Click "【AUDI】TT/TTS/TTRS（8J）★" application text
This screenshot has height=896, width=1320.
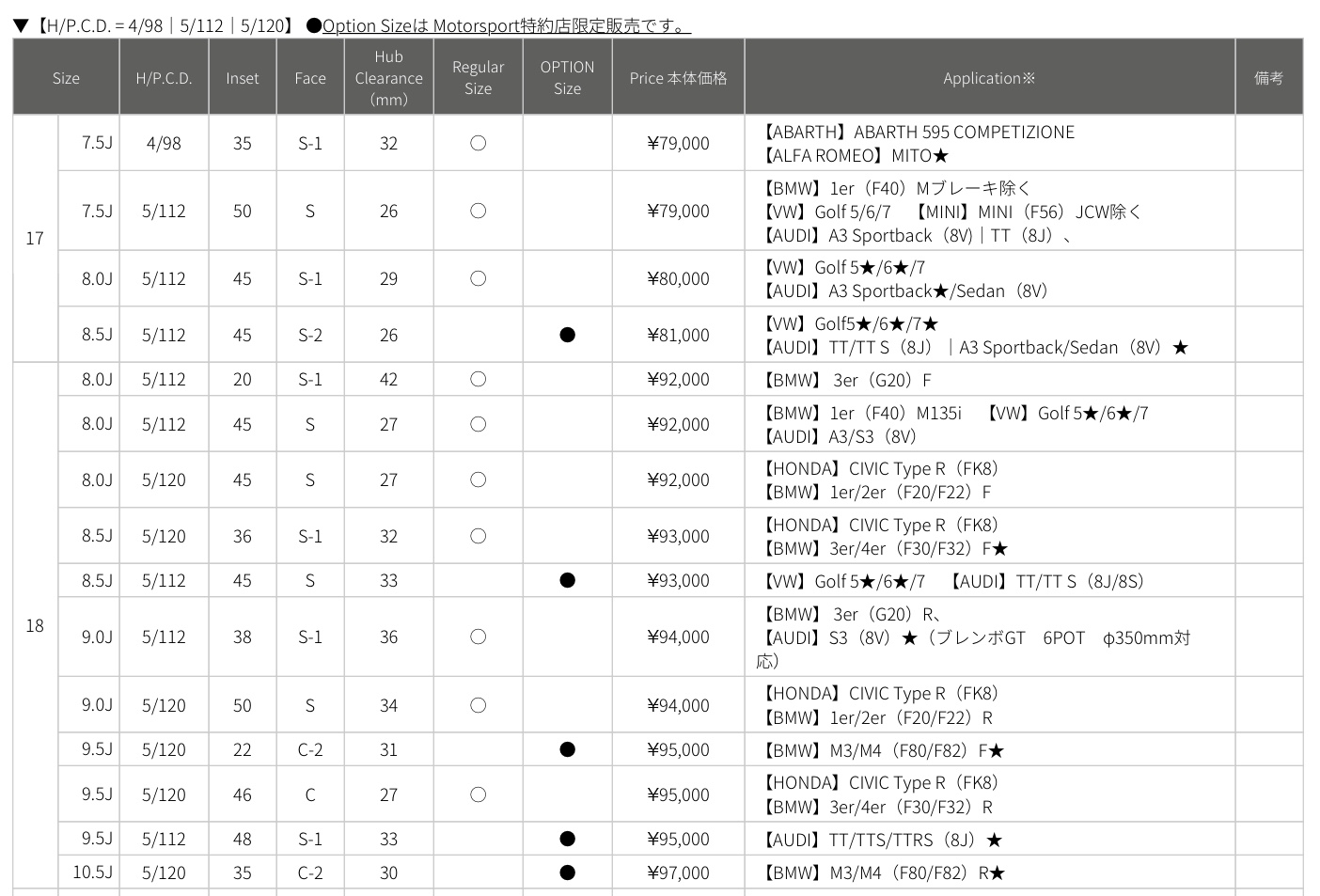click(x=880, y=840)
